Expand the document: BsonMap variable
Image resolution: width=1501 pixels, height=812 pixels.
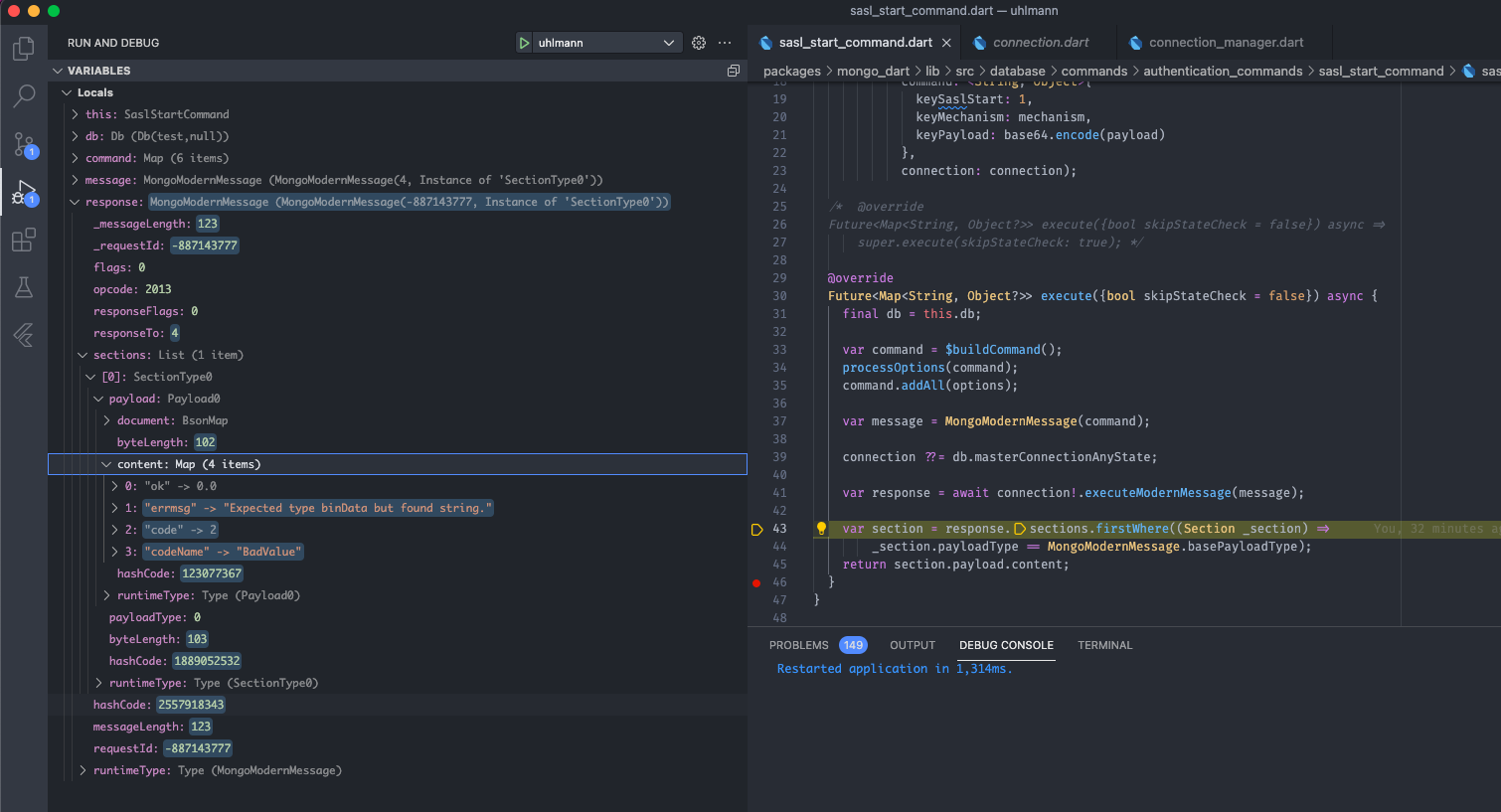click(105, 419)
